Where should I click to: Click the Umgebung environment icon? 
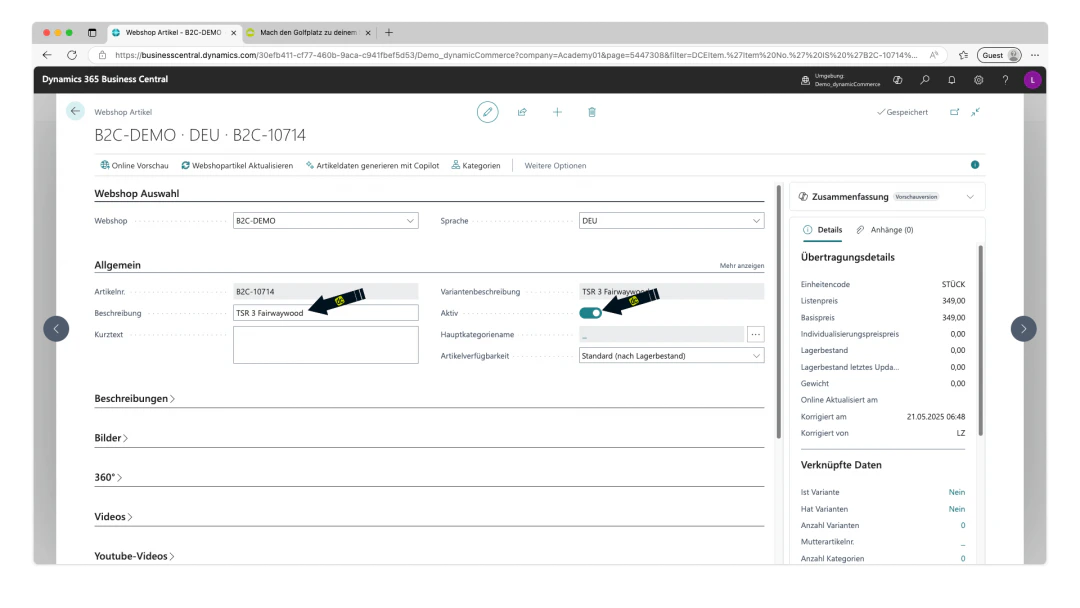click(x=805, y=80)
